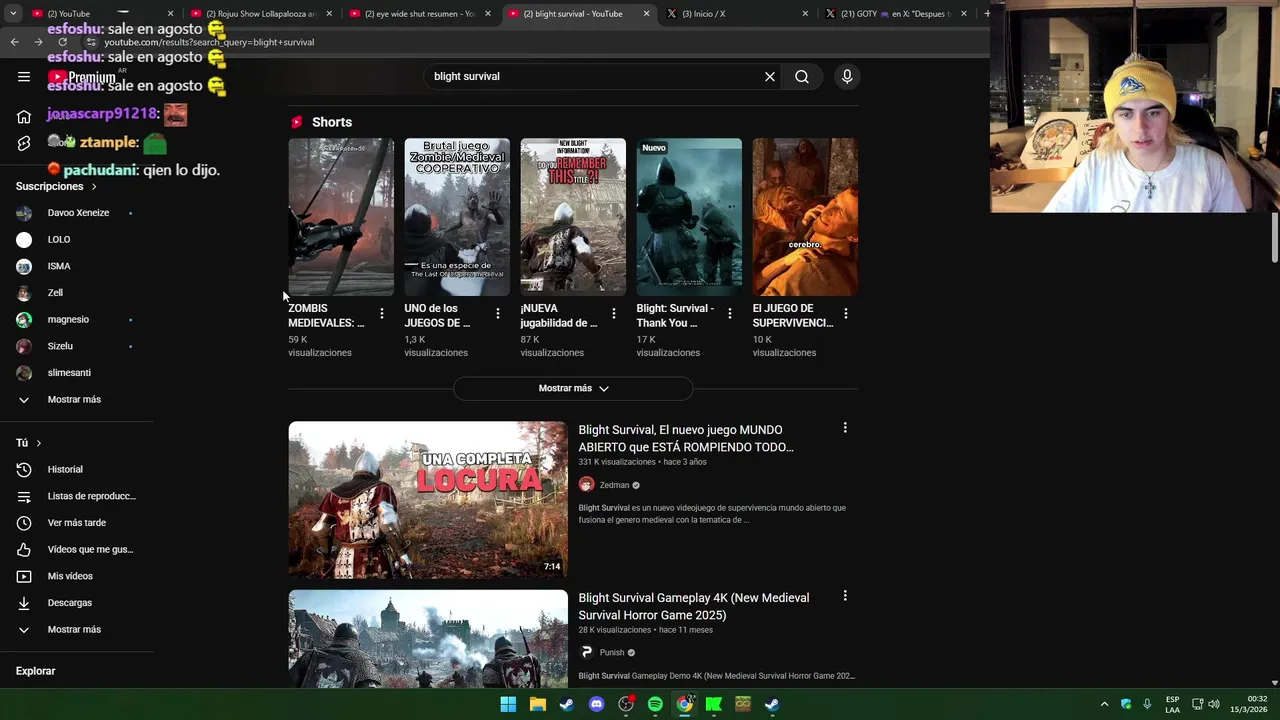1280x720 pixels.
Task: Expand Shorts with Mostrar más button
Action: click(x=573, y=388)
